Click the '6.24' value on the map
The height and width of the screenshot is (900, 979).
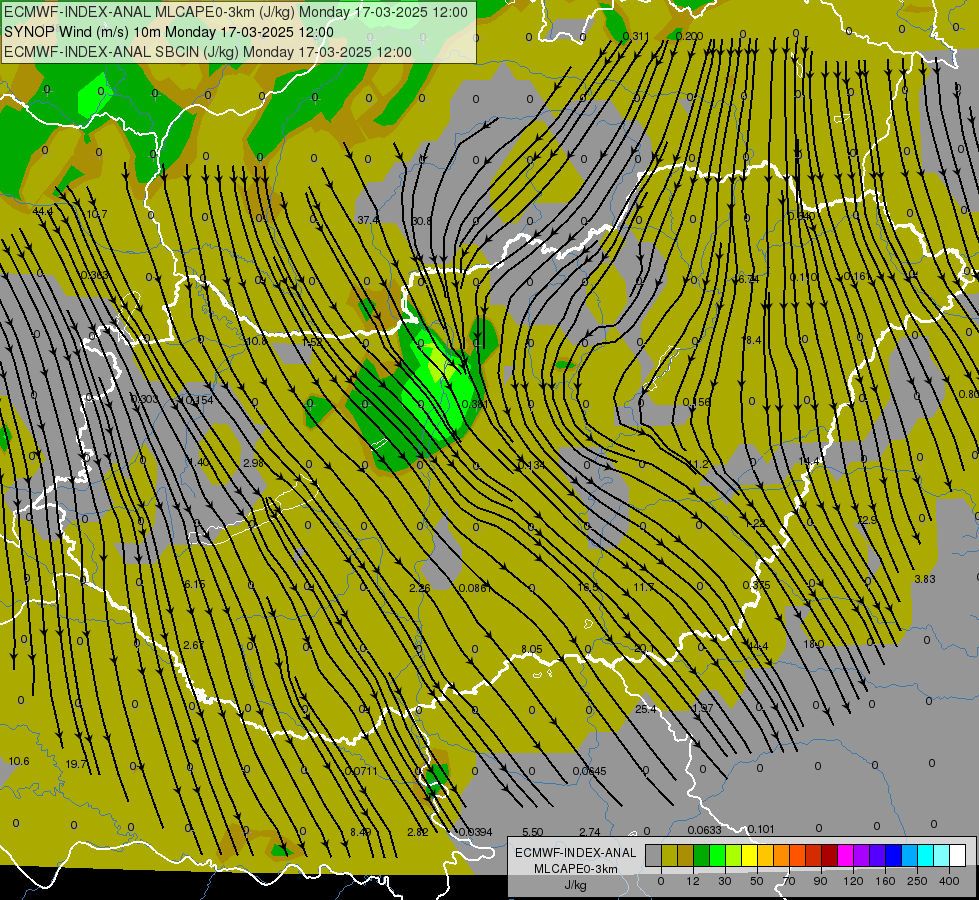(x=748, y=279)
